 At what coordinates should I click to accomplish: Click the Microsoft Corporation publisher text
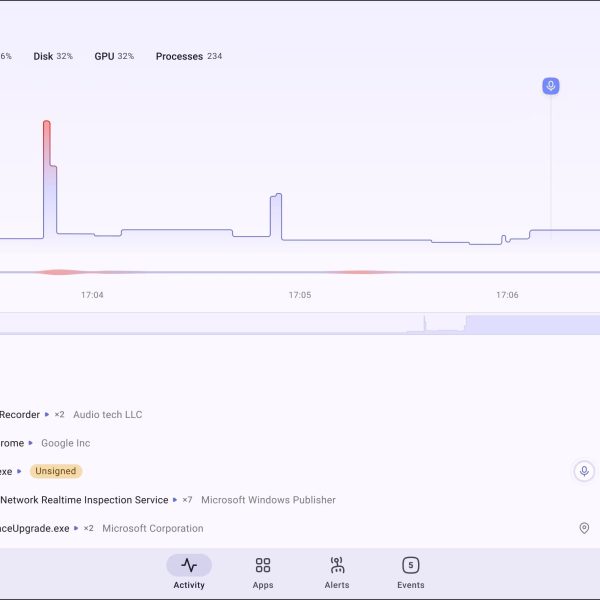click(153, 528)
